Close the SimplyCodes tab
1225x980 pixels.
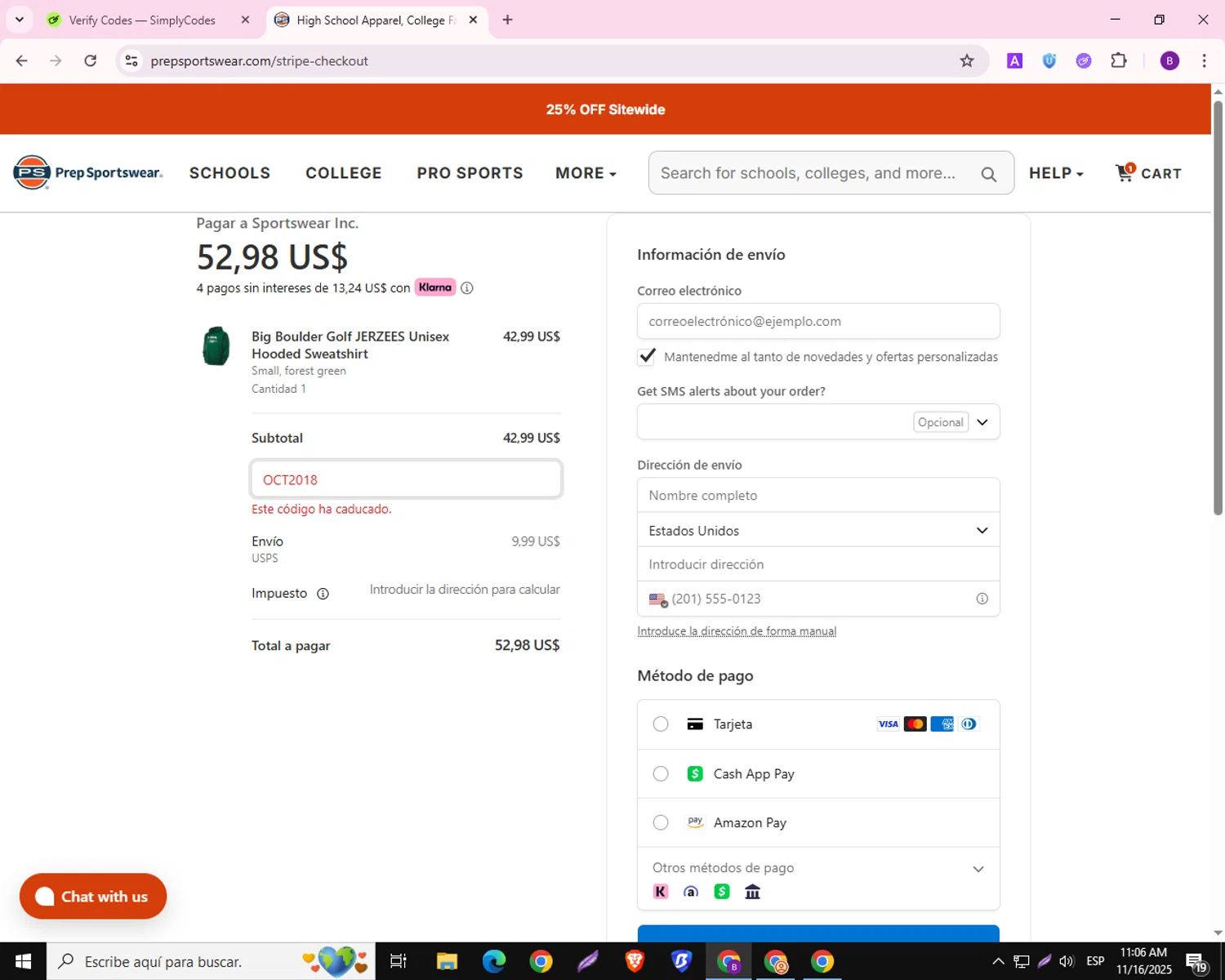click(x=245, y=20)
